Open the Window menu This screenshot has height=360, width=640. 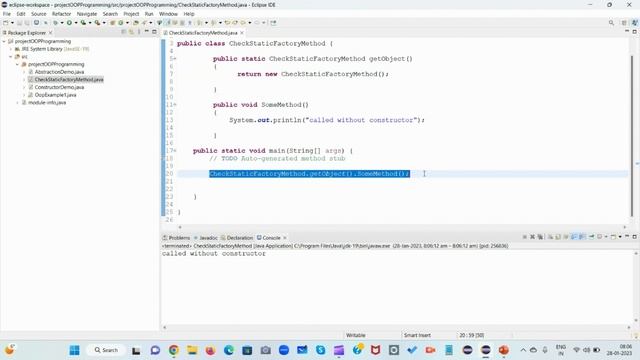(x=168, y=14)
